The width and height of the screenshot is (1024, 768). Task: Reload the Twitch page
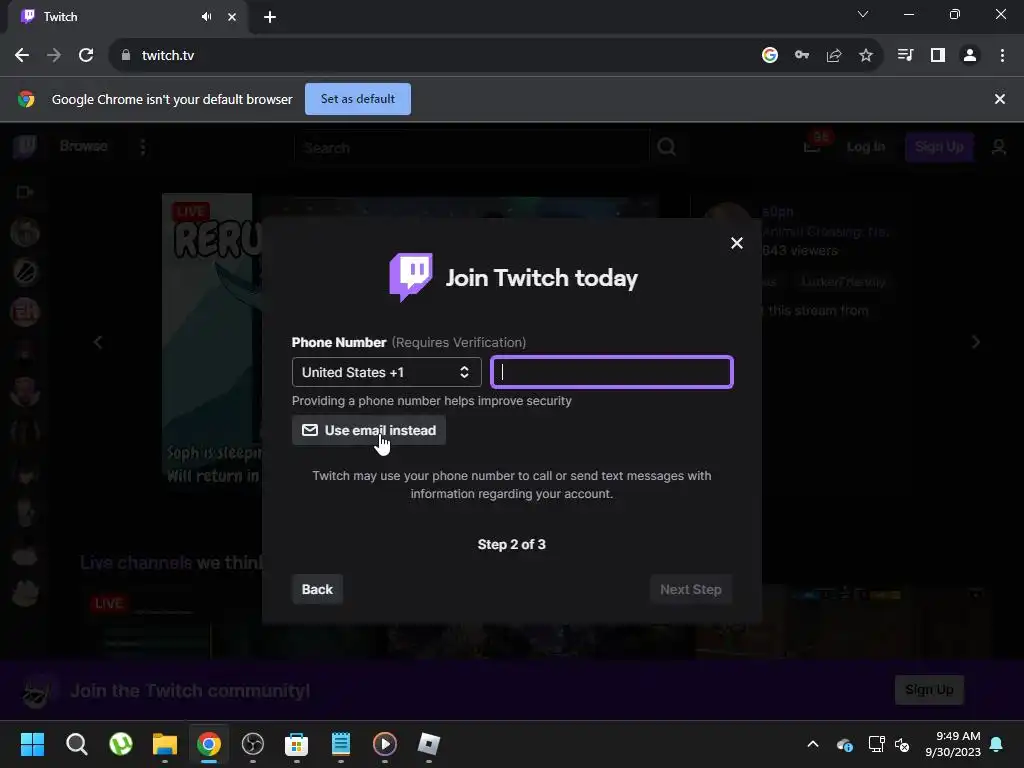tap(86, 56)
